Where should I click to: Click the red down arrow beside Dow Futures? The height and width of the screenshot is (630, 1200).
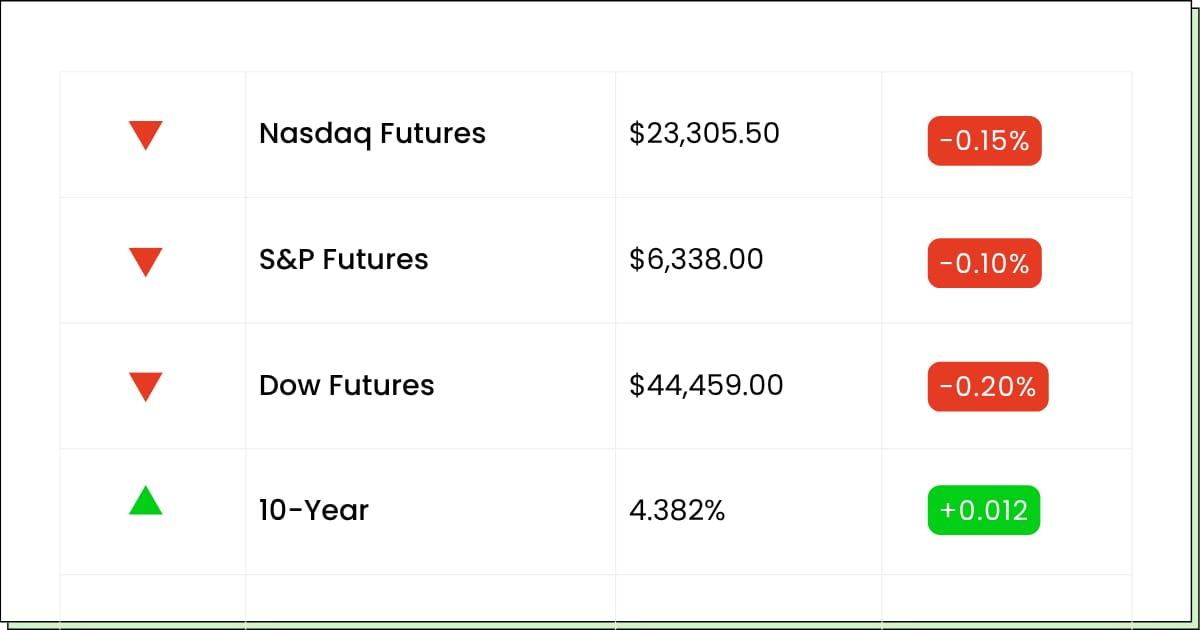146,387
